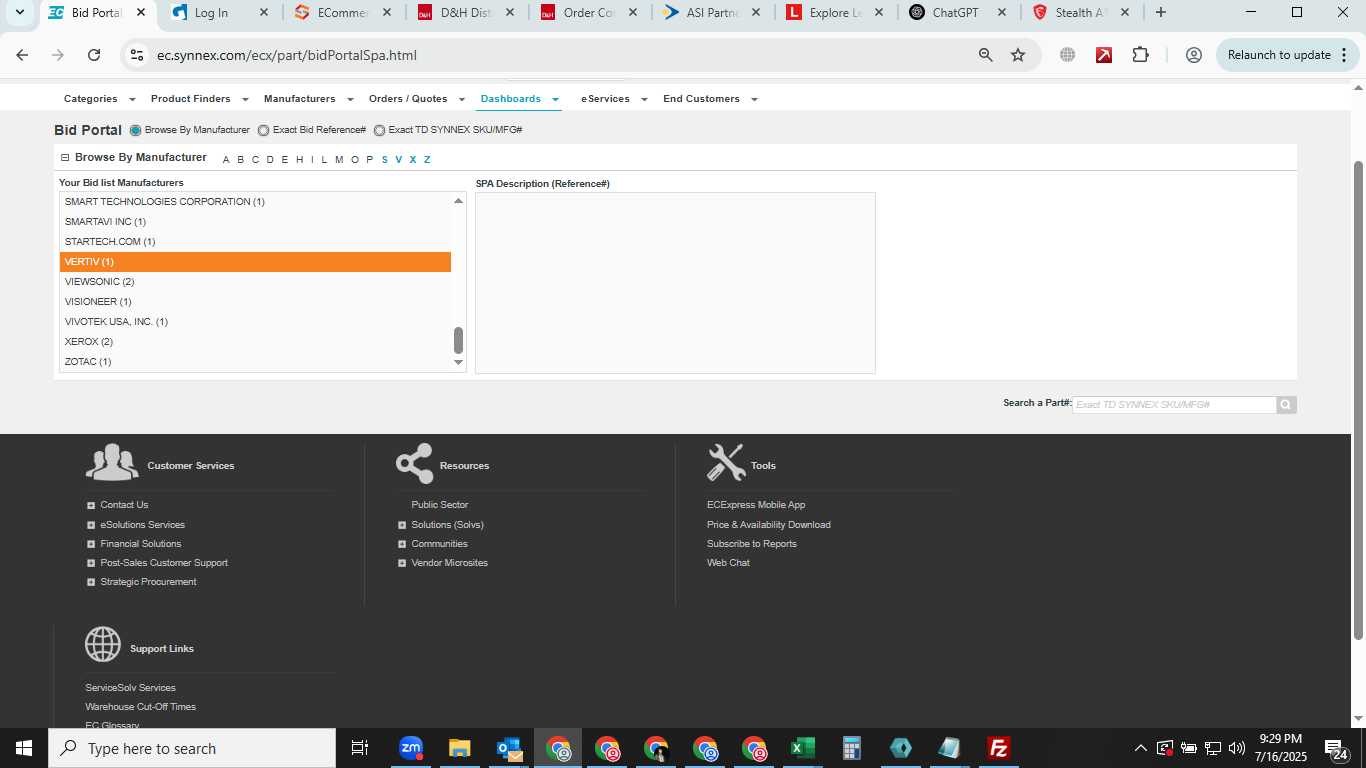Open Calculator from taskbar

tap(851, 748)
